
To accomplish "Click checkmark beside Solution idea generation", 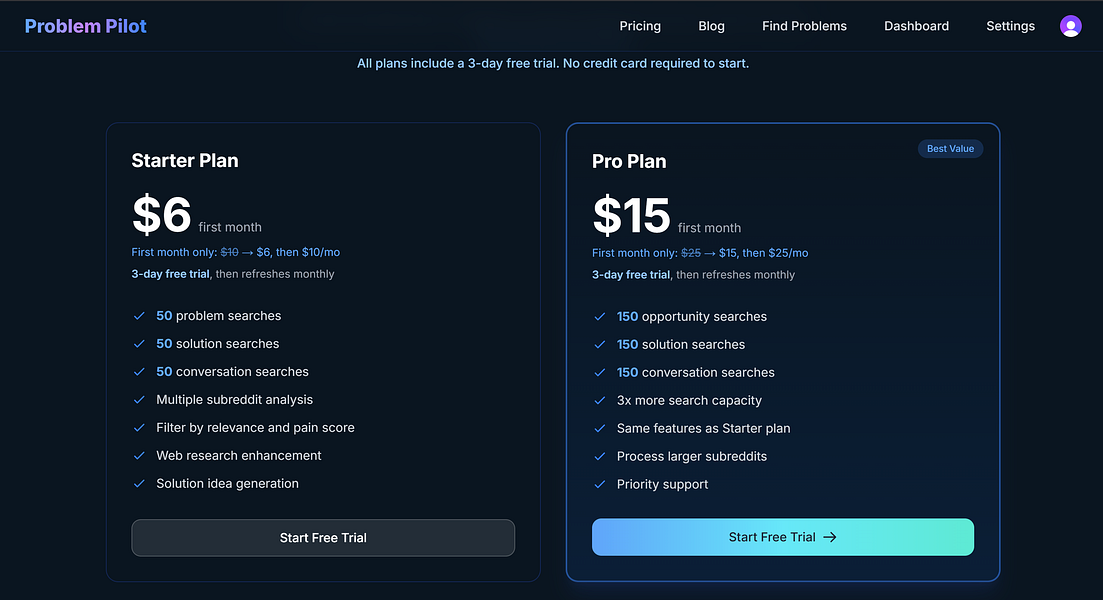I will coord(139,484).
